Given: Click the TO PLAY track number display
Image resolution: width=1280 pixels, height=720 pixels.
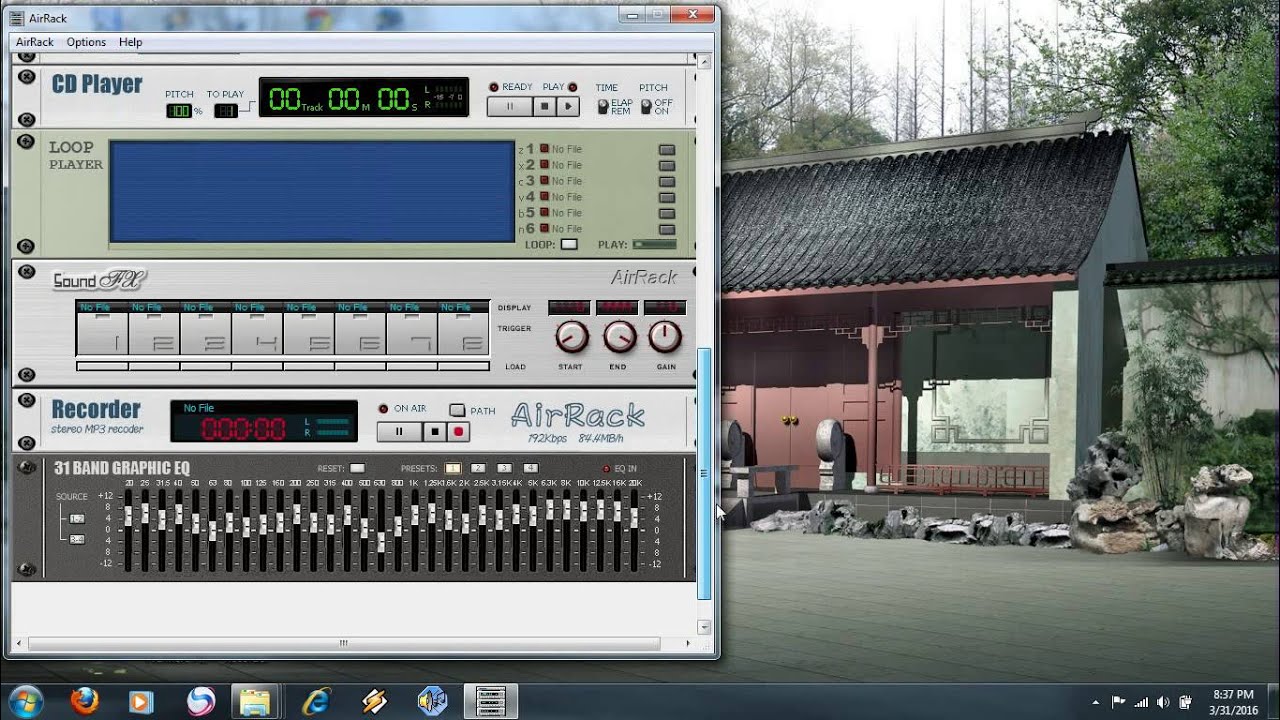Looking at the screenshot, I should click(x=226, y=111).
